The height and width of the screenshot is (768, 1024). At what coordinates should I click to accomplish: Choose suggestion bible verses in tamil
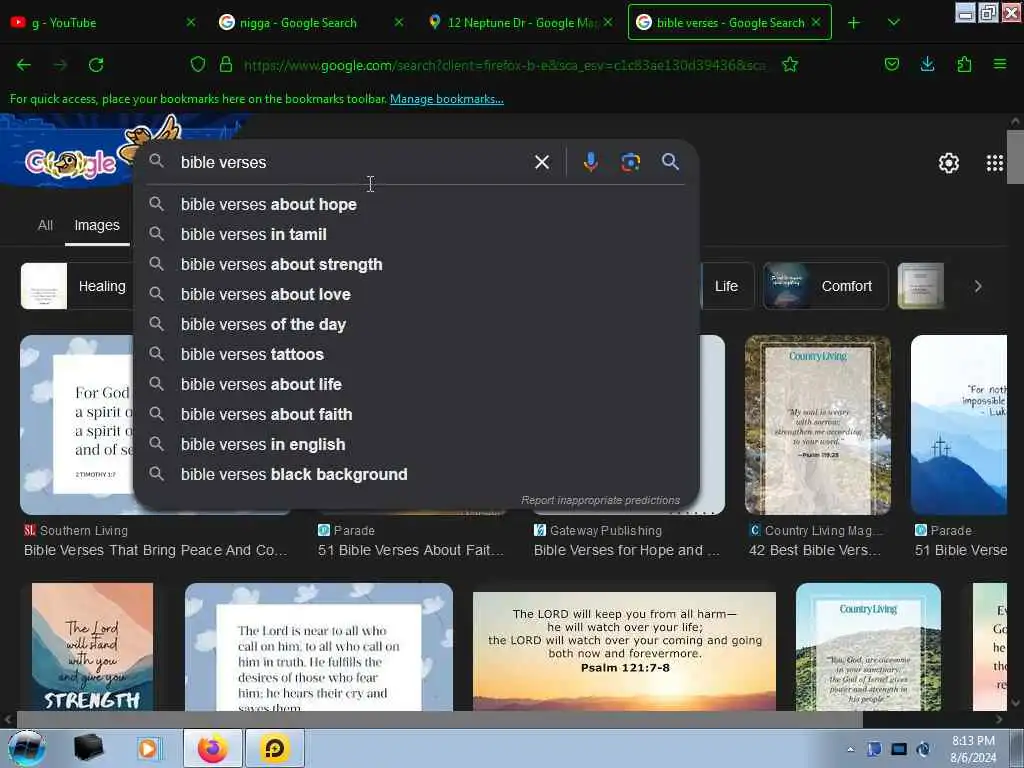[x=416, y=234]
